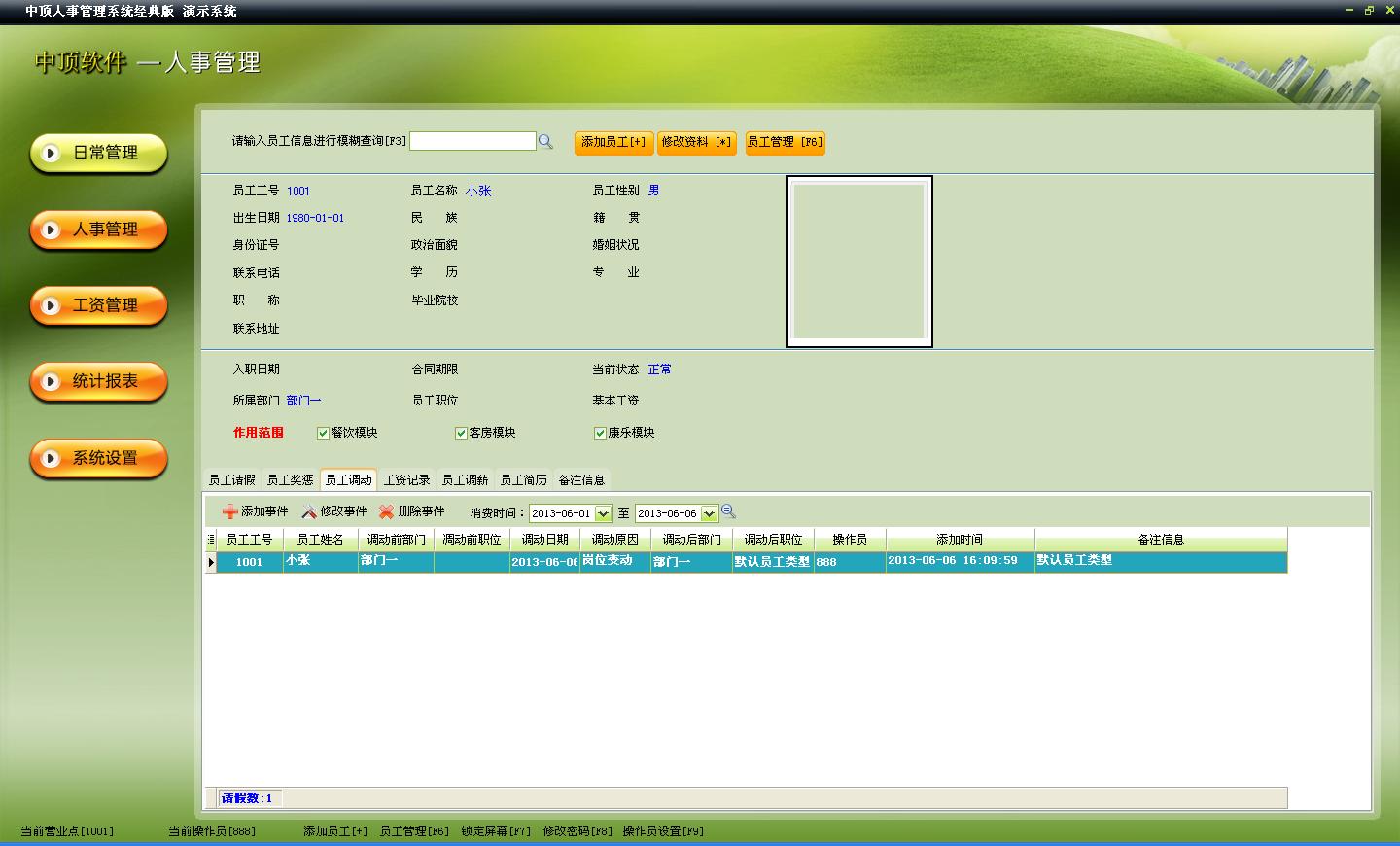Click 操作员设置[F9] in the status bar
Viewport: 1400px width, 846px height.
click(663, 831)
